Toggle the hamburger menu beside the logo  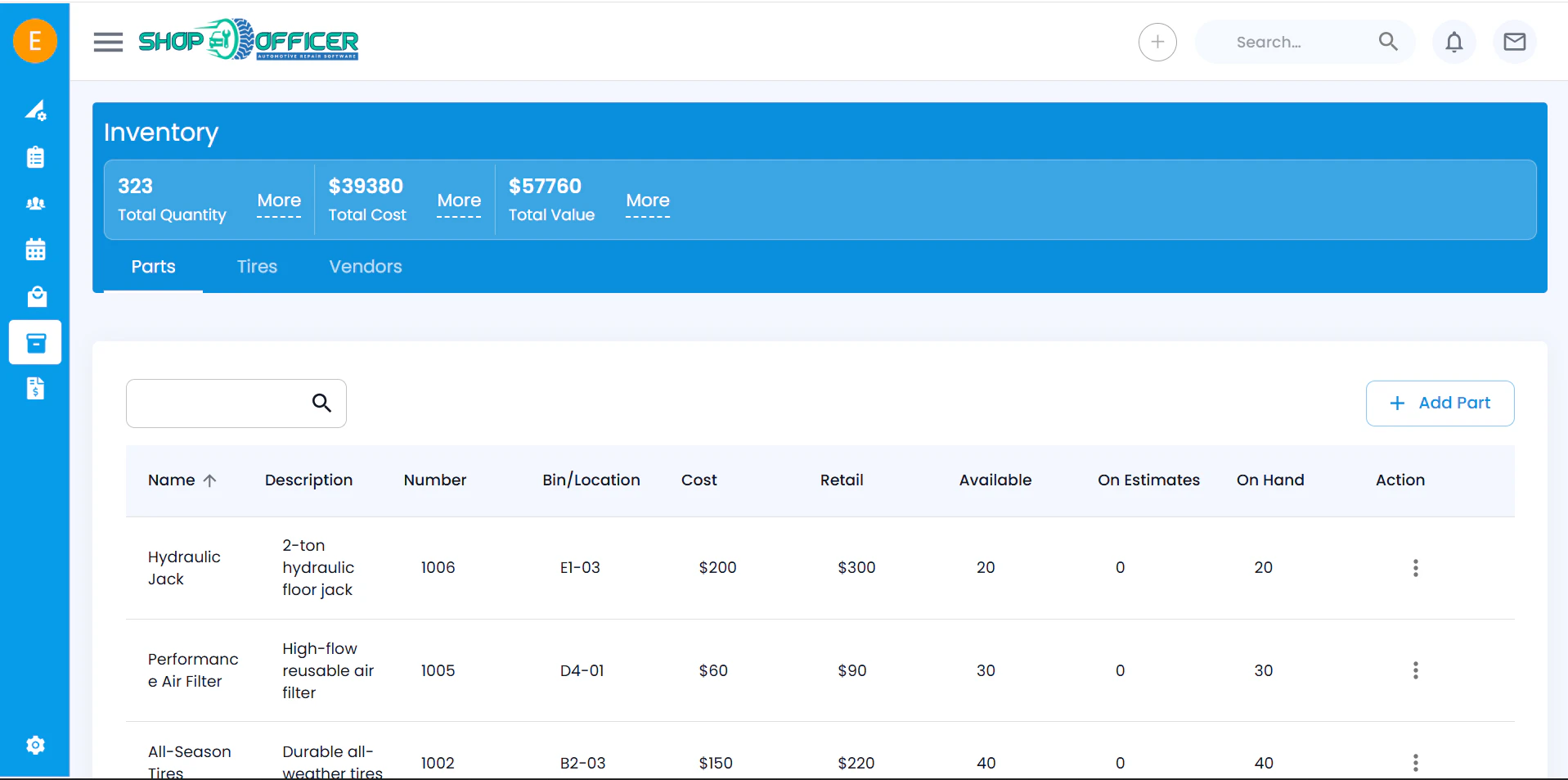[x=107, y=41]
